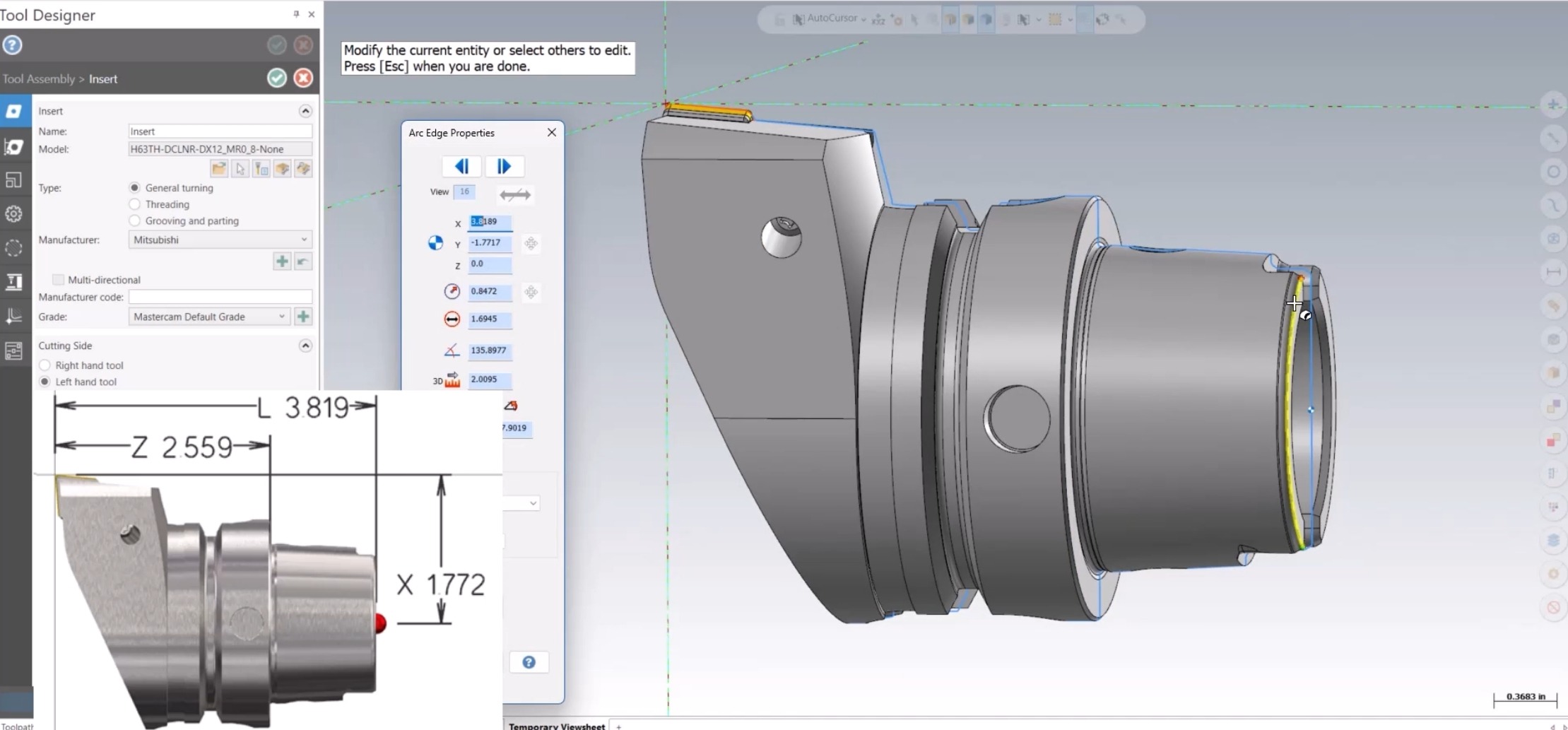Screen dimensions: 1568x730
Task: Click the open model folder icon
Action: [x=219, y=169]
